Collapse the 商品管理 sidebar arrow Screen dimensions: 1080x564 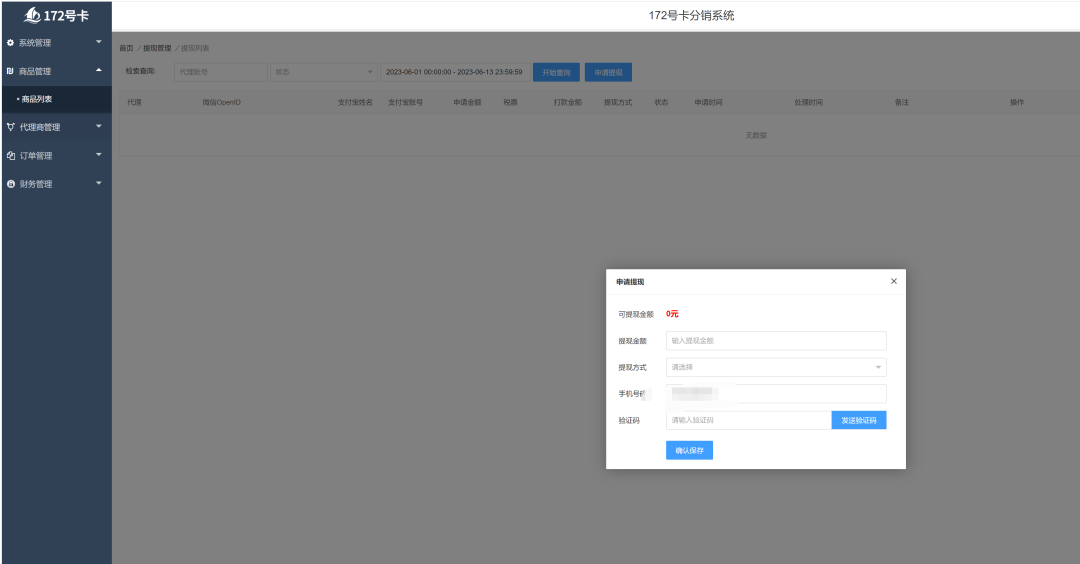point(98,71)
